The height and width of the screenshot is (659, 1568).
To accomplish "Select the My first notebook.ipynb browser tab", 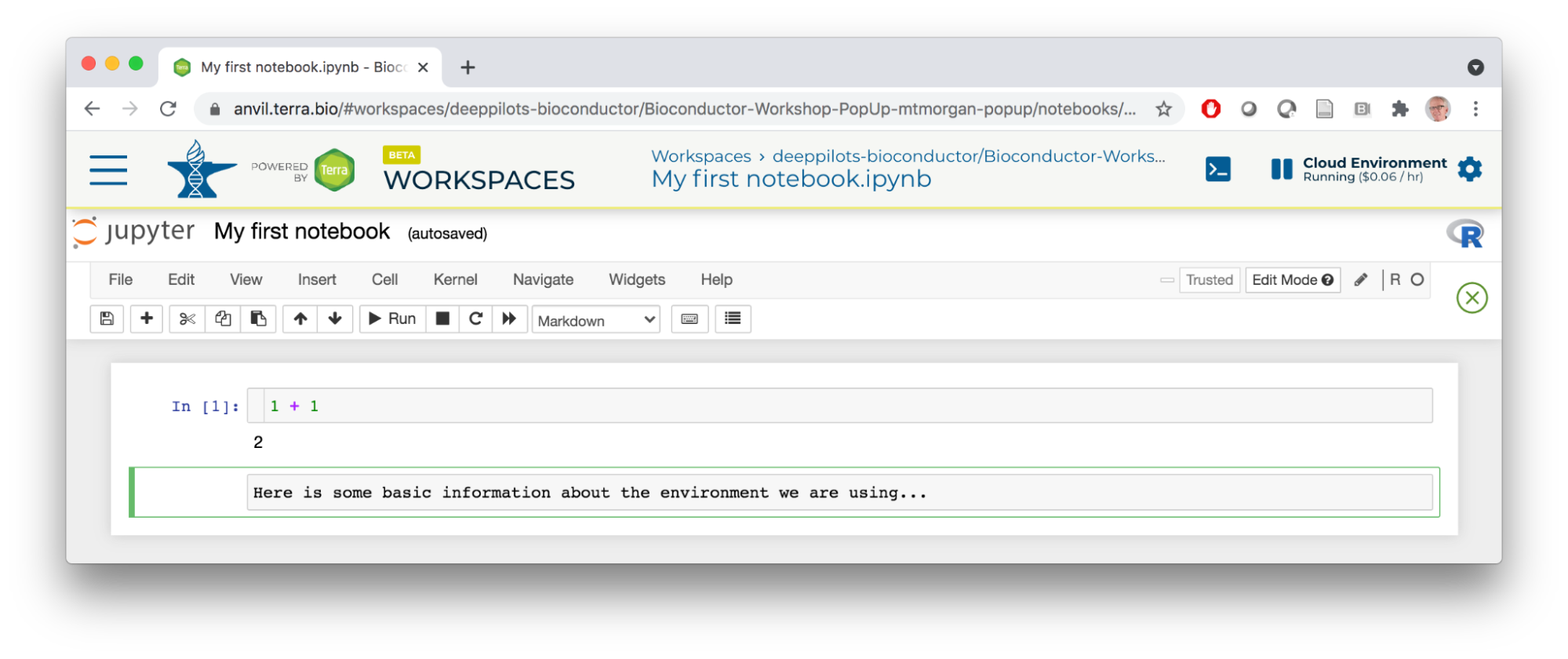I will [300, 67].
